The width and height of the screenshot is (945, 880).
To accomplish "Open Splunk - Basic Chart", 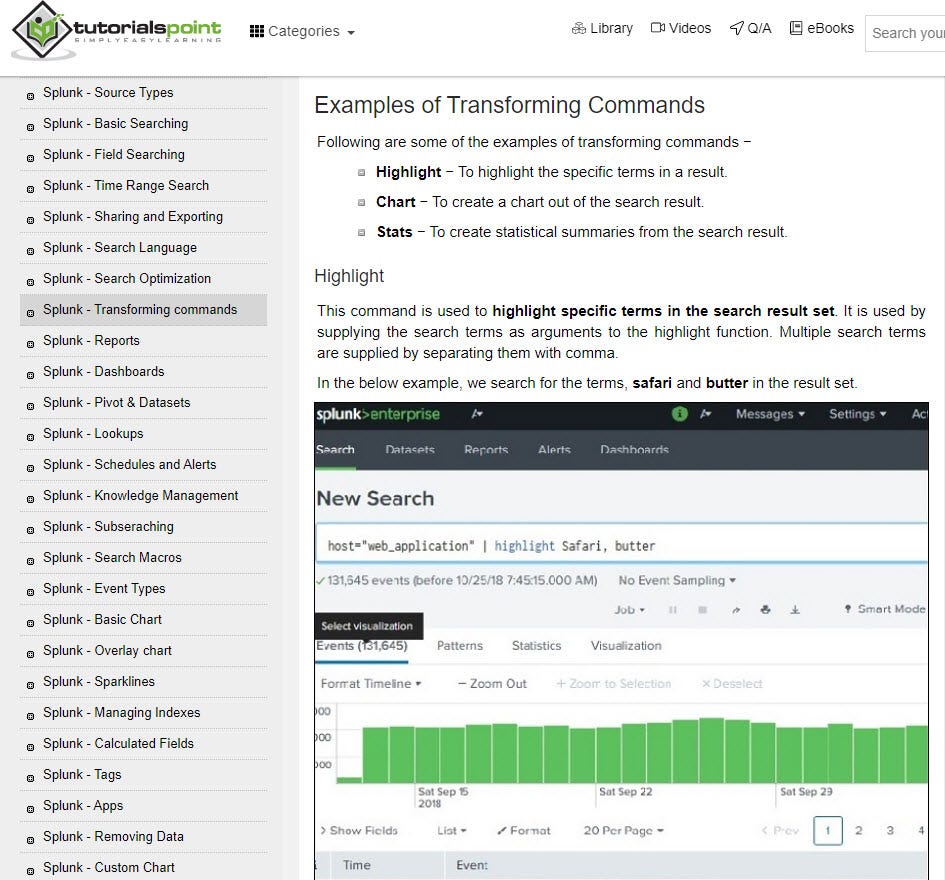I will pyautogui.click(x=102, y=620).
